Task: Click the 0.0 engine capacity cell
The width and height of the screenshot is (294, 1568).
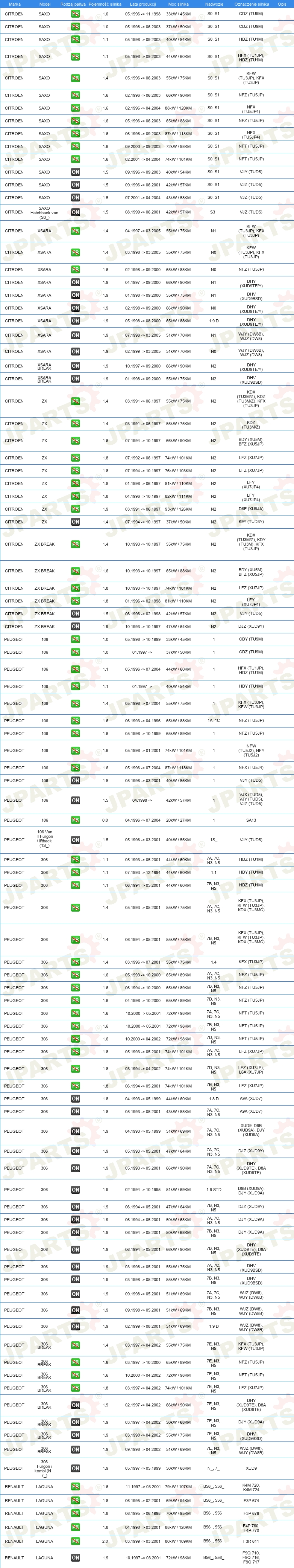Action: click(x=105, y=821)
